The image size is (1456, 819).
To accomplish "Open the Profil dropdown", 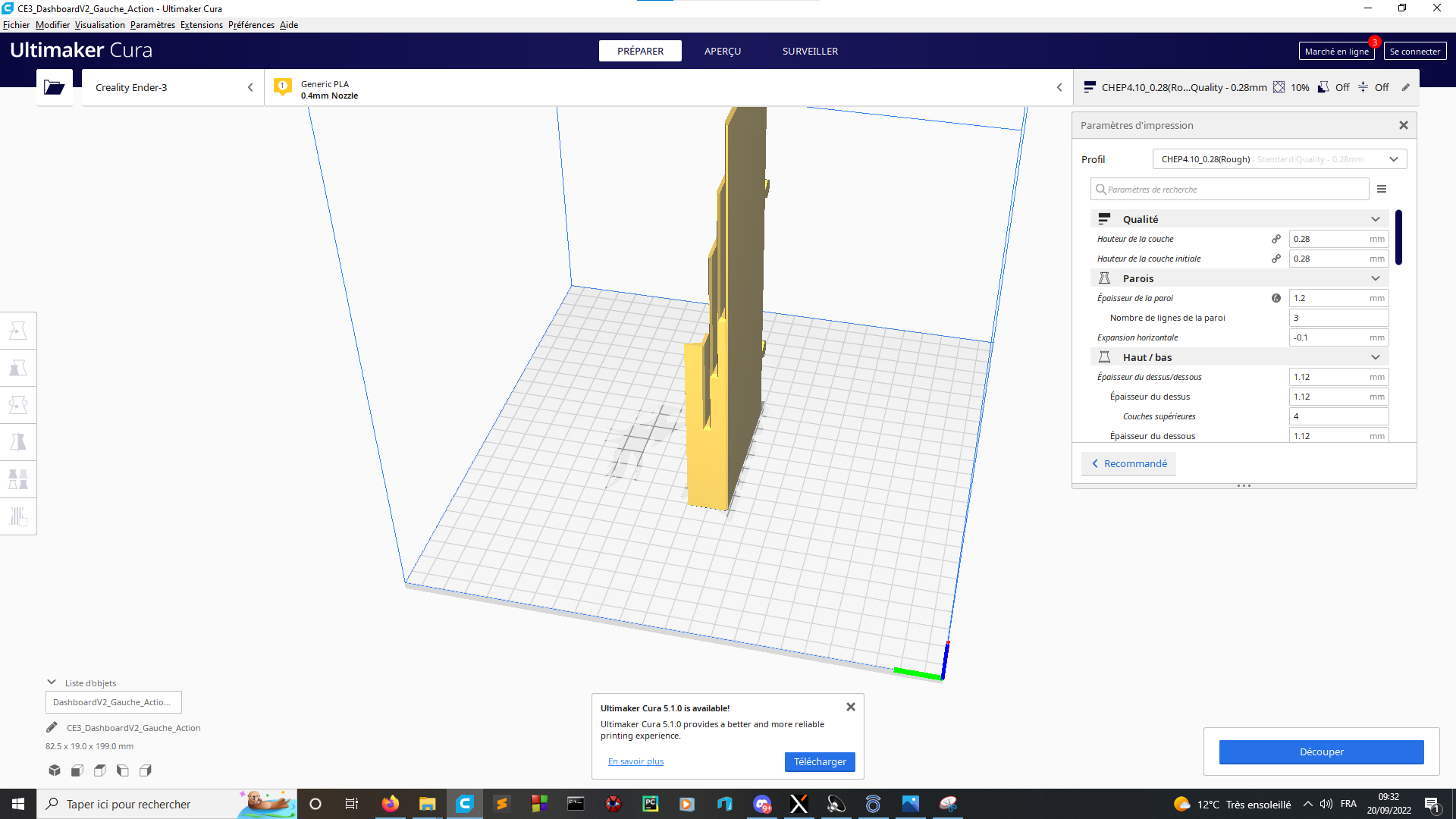I will coord(1280,159).
